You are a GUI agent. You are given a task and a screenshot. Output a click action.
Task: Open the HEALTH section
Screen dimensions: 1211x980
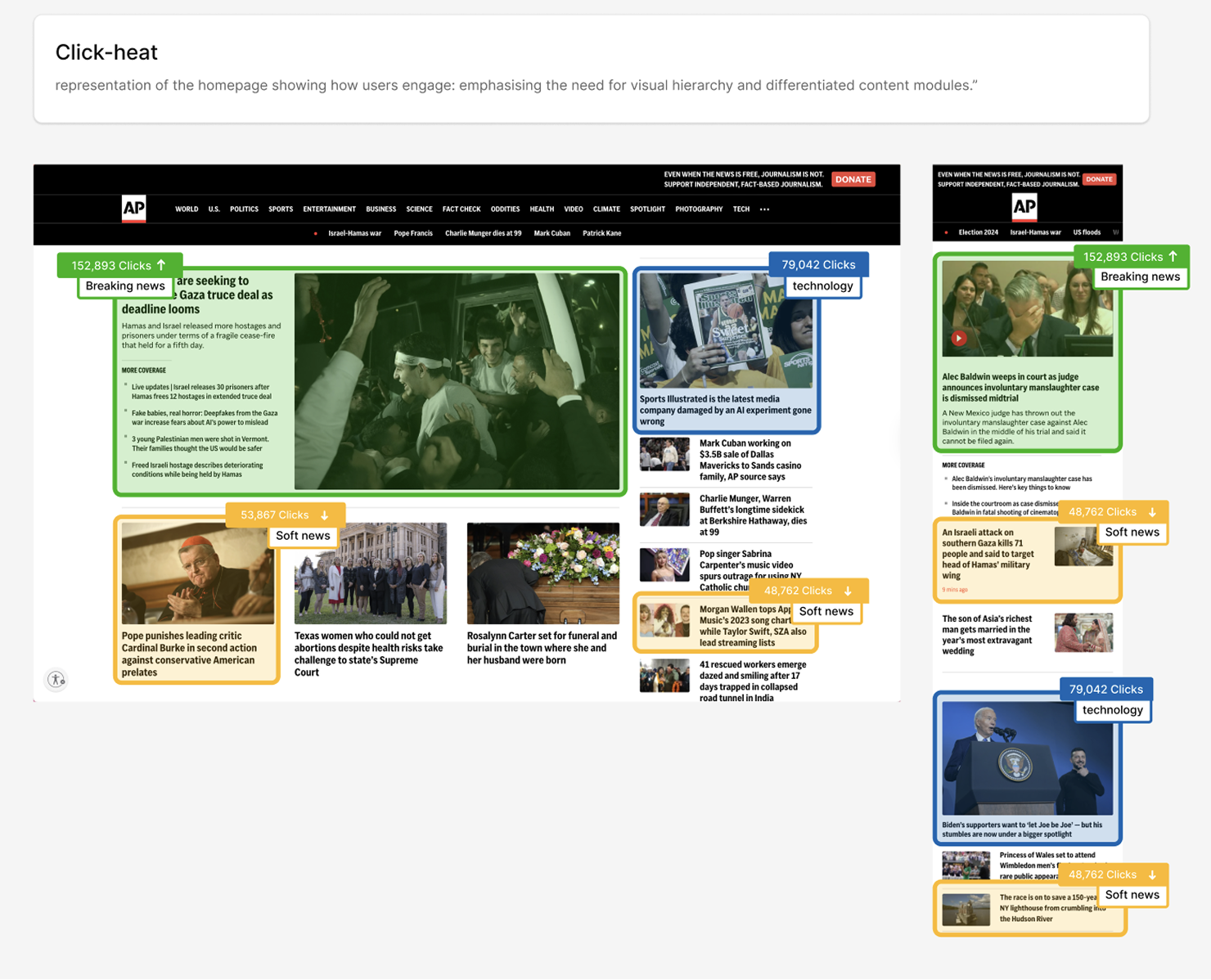(542, 209)
